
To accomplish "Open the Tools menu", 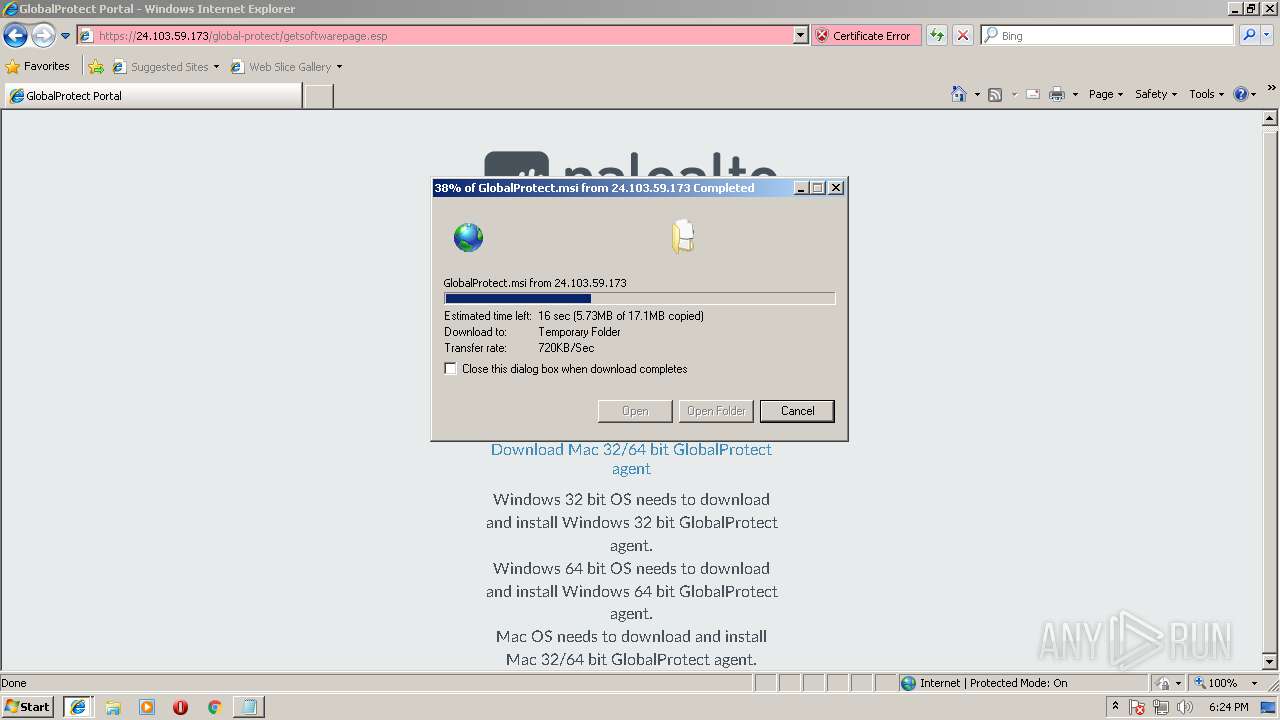I will click(x=1206, y=94).
